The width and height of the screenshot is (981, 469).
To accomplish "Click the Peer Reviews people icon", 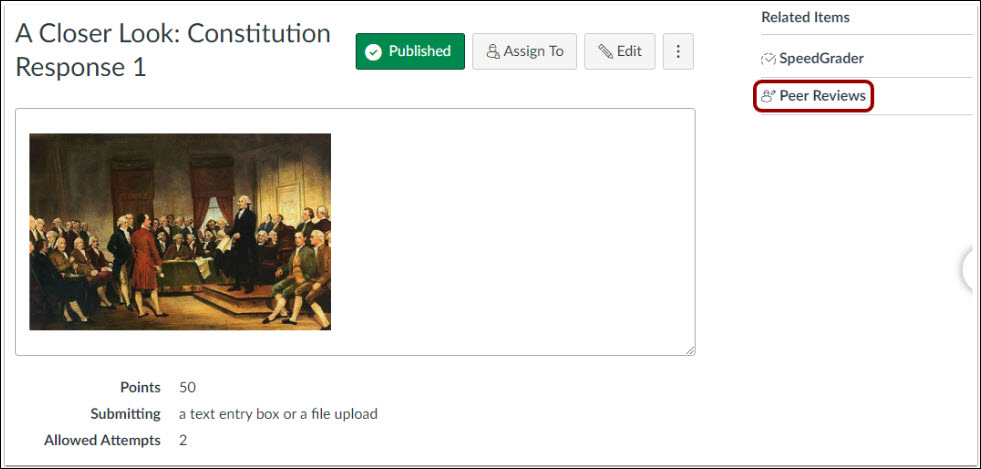I will [768, 96].
